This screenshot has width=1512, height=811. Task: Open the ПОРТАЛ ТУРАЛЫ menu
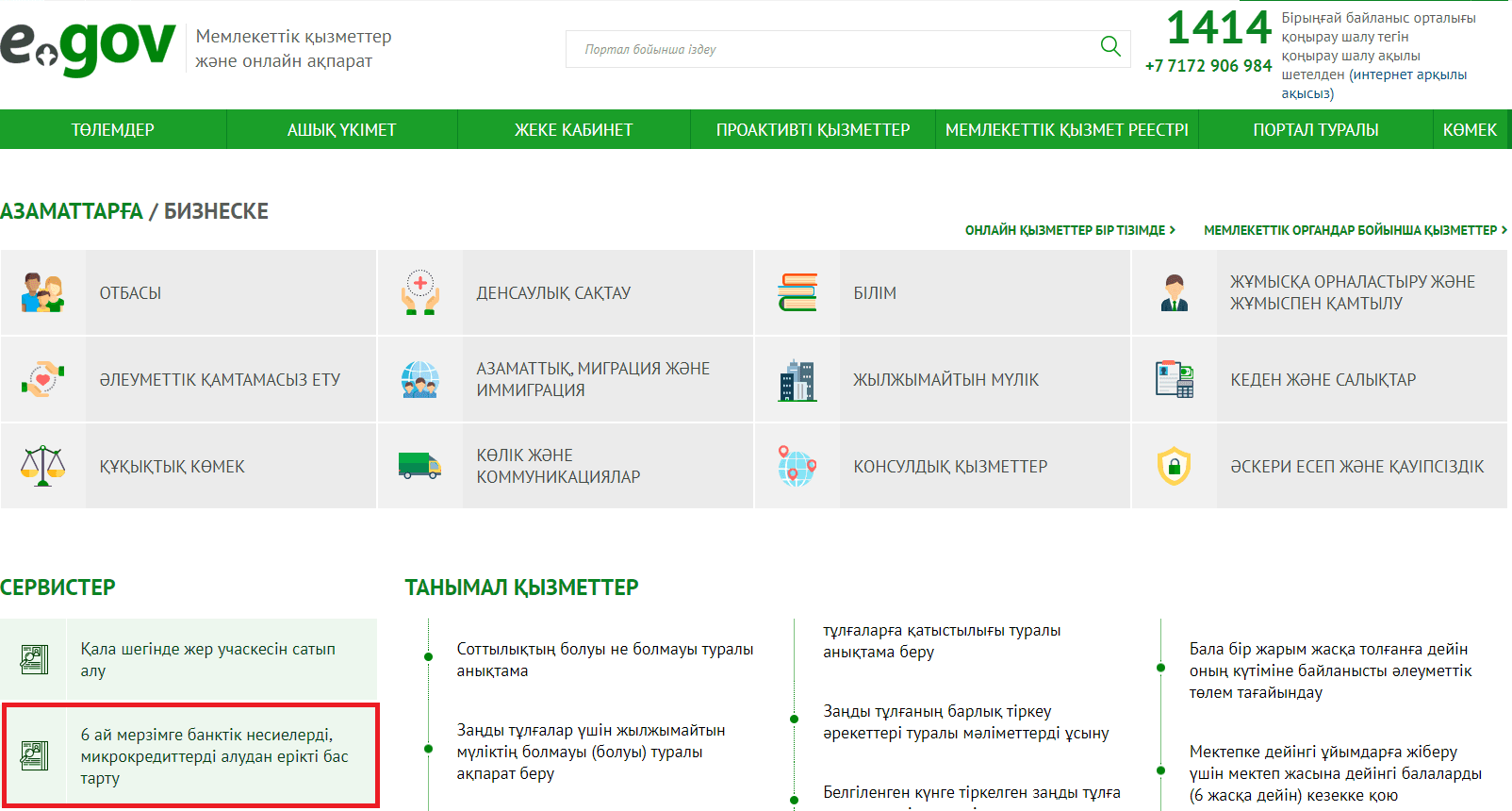tap(1316, 130)
